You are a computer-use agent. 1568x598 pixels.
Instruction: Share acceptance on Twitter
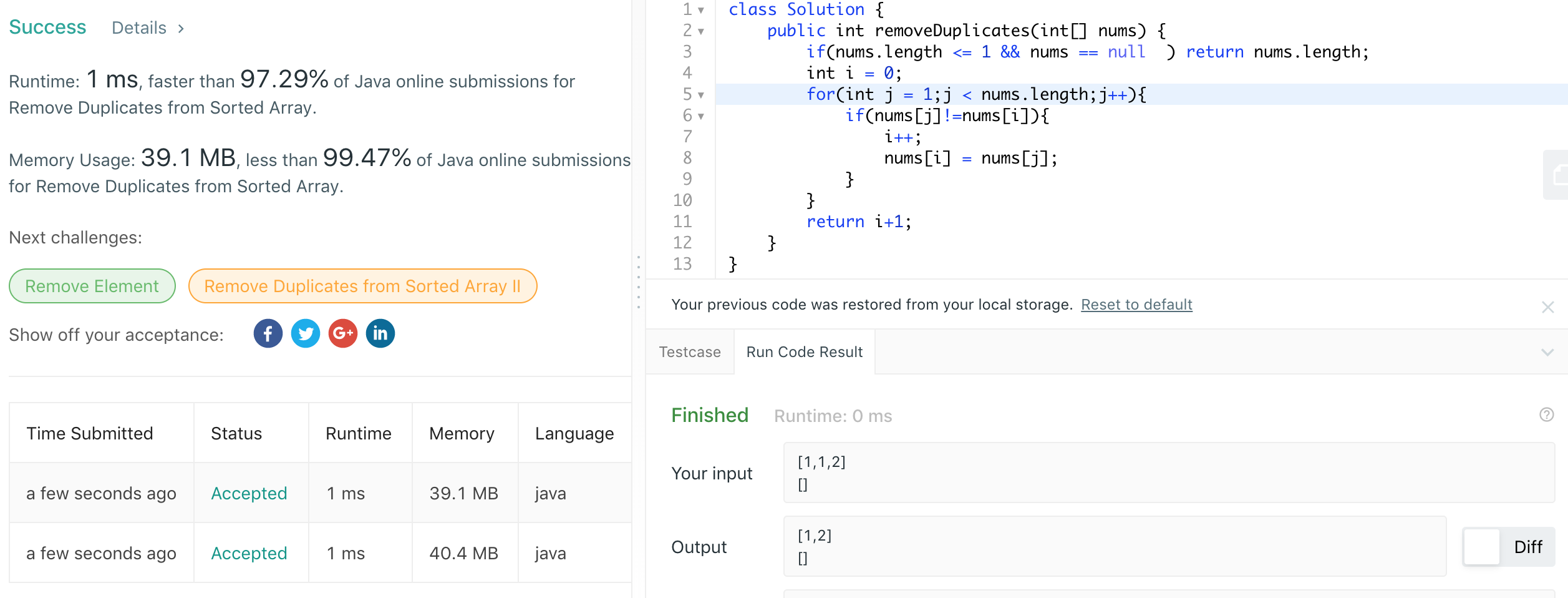tap(306, 333)
